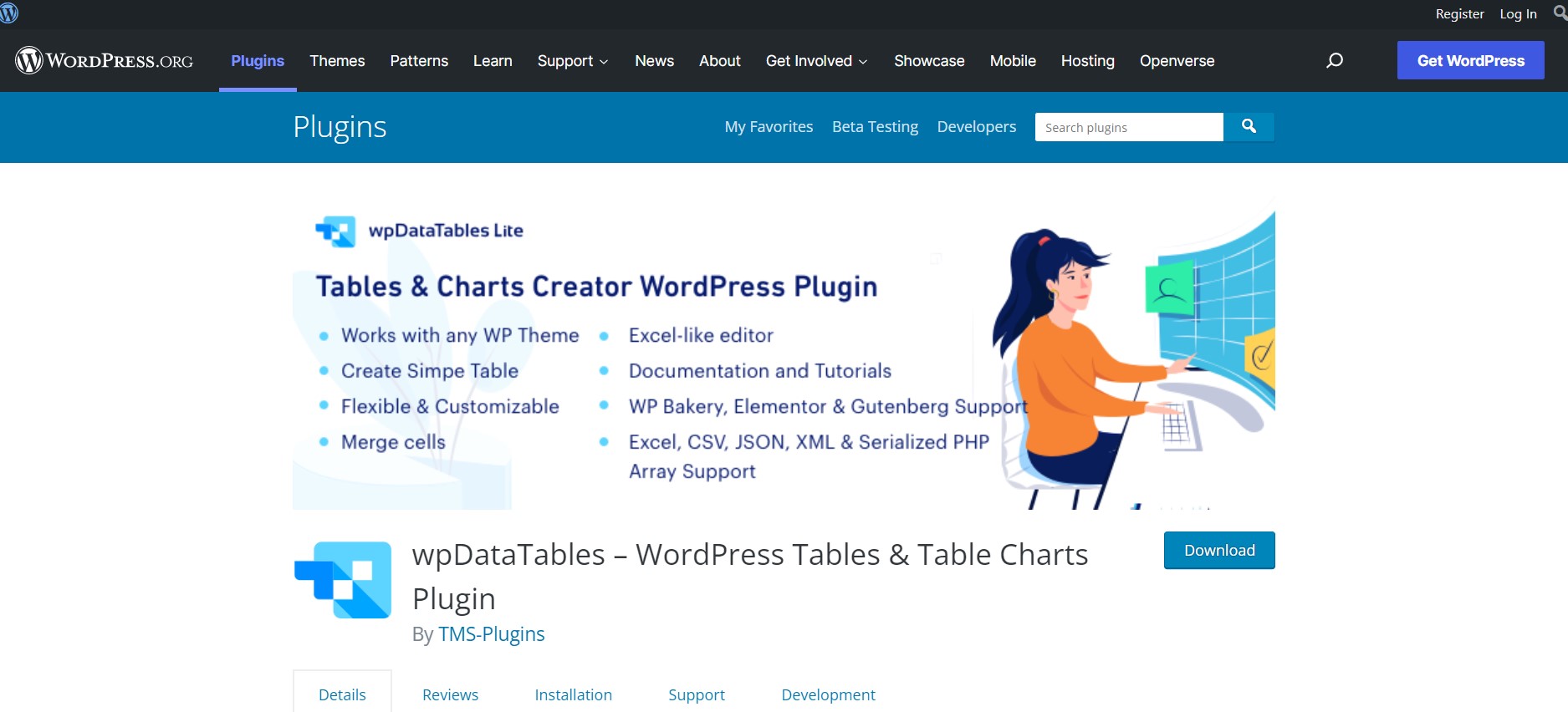Go to the Beta Testing page

[875, 127]
